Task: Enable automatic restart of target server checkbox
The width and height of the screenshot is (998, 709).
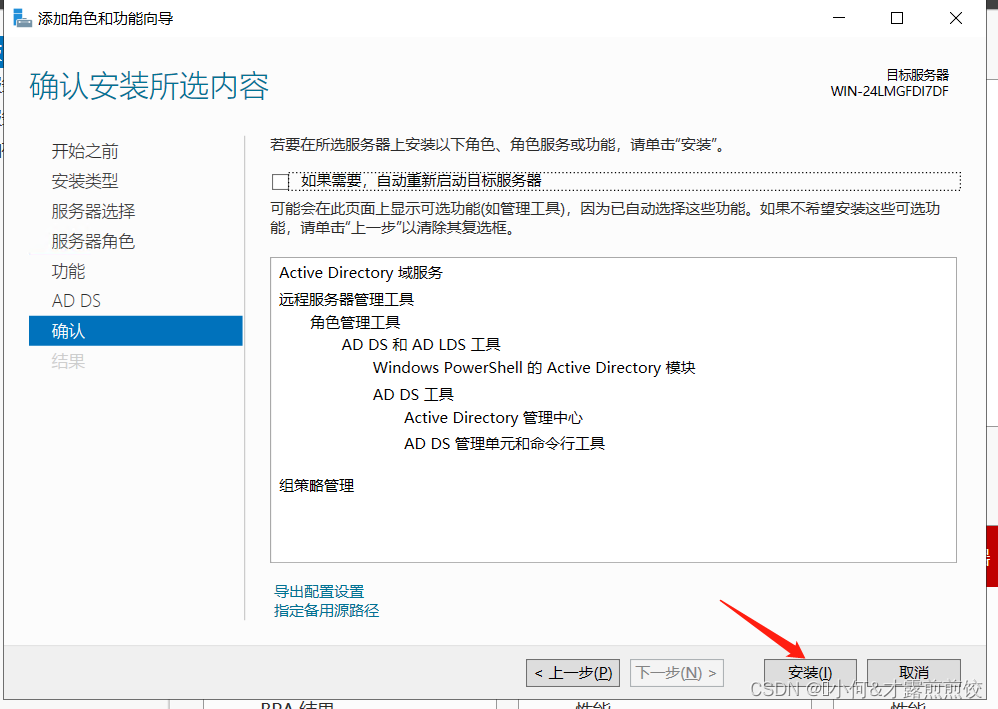Action: pyautogui.click(x=280, y=181)
